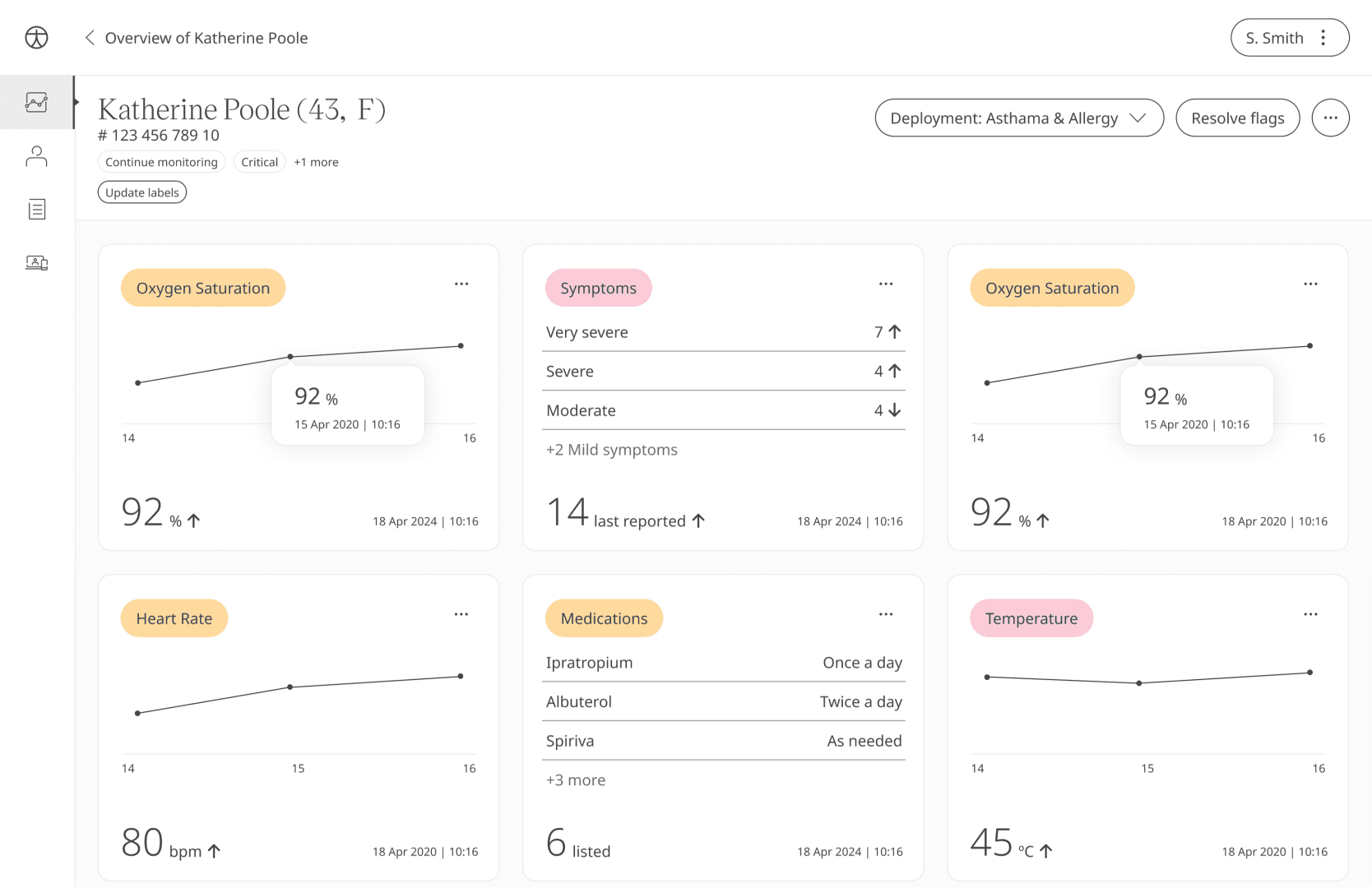Select the Critical label tag
The width and height of the screenshot is (1372, 888).
click(x=259, y=162)
